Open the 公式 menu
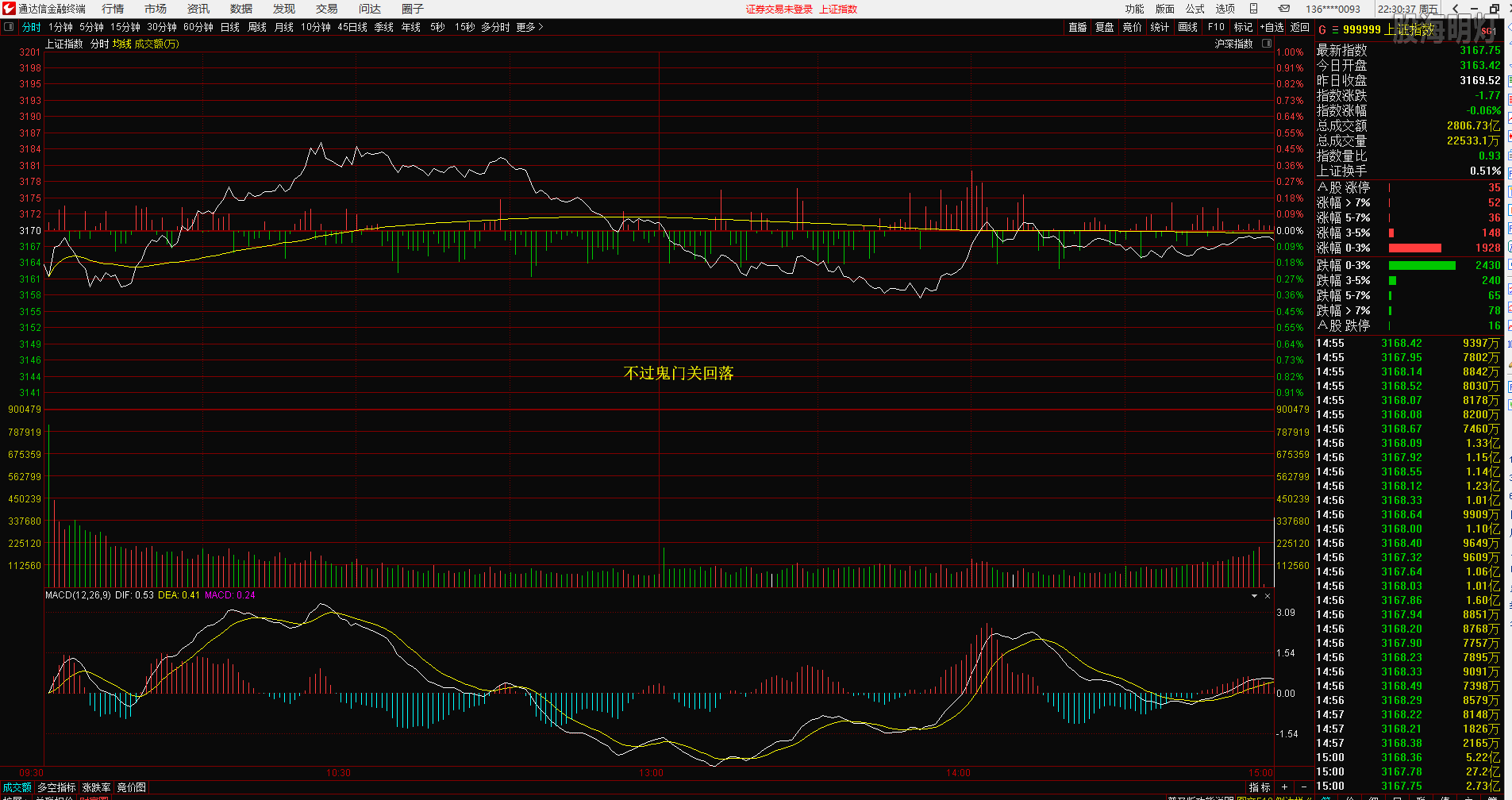 coord(1195,9)
